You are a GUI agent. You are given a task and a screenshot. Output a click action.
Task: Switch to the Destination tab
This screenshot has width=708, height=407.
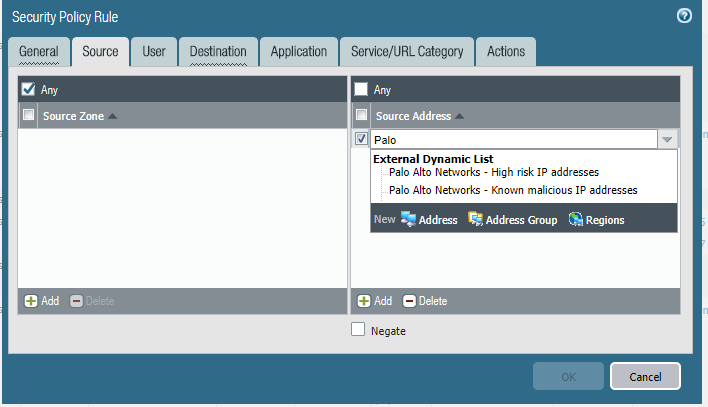(x=218, y=52)
